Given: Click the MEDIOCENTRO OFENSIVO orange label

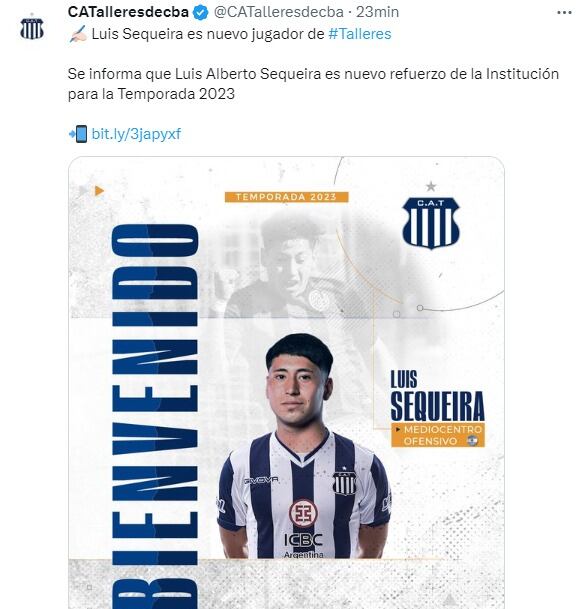Looking at the screenshot, I should [438, 435].
